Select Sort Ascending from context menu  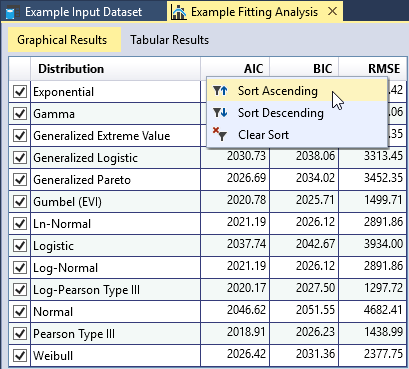pos(297,91)
